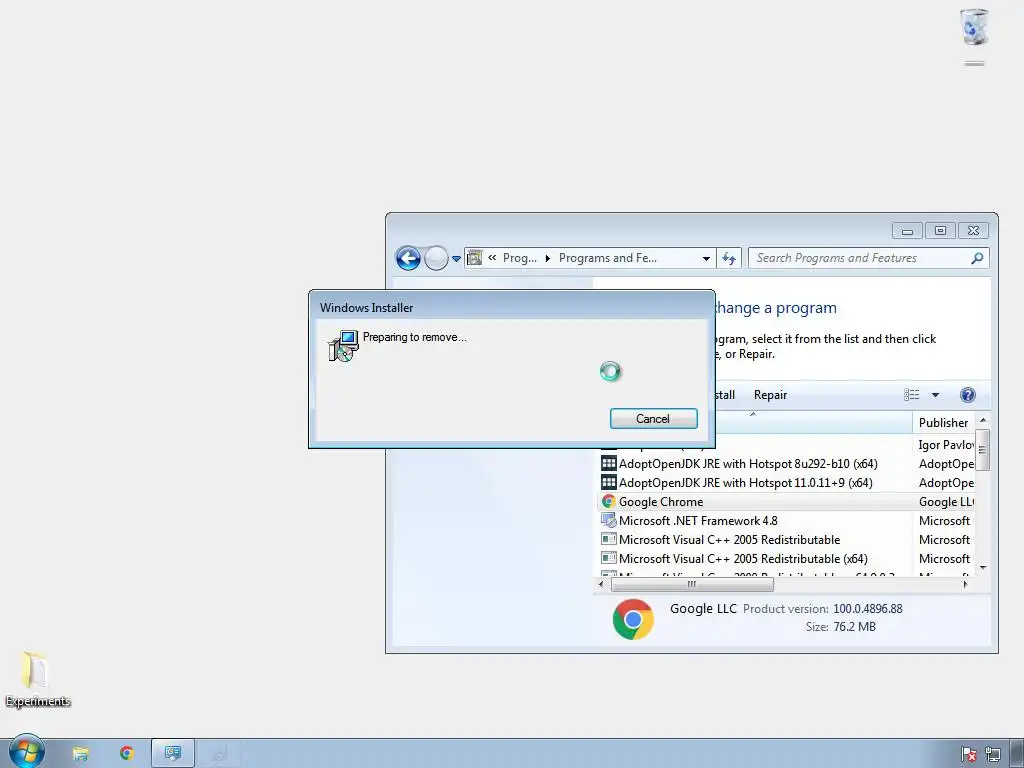Click product version 100.0.4896.88 value
The image size is (1024, 768).
(x=867, y=609)
